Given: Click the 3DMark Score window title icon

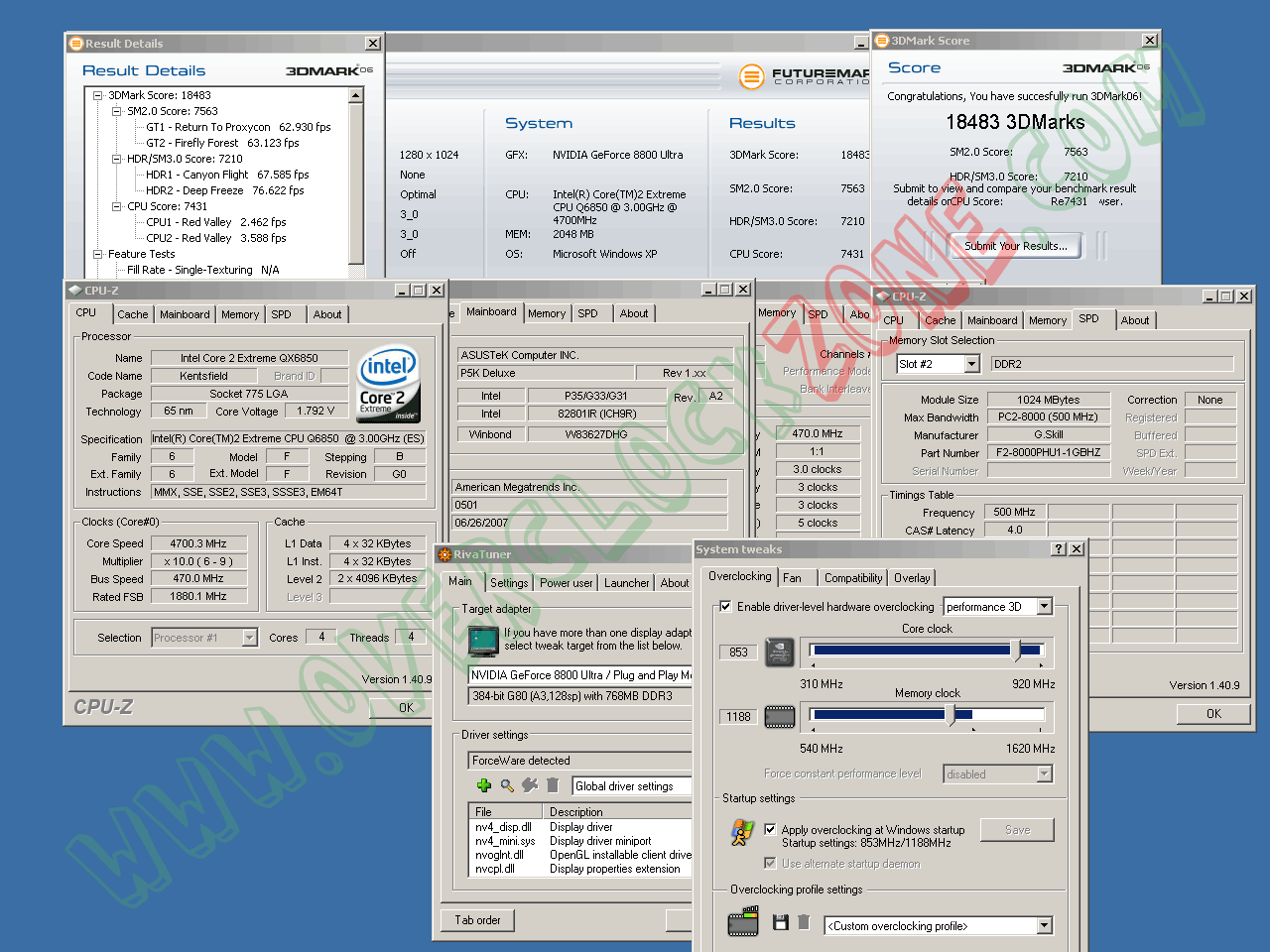Looking at the screenshot, I should (x=881, y=41).
